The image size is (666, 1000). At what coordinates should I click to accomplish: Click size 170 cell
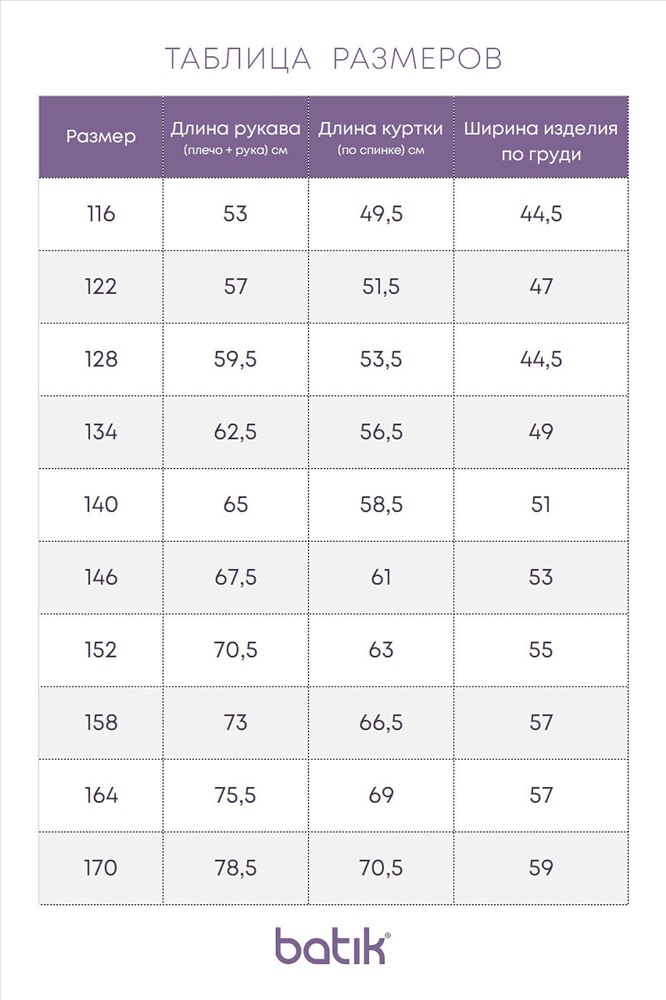[101, 868]
